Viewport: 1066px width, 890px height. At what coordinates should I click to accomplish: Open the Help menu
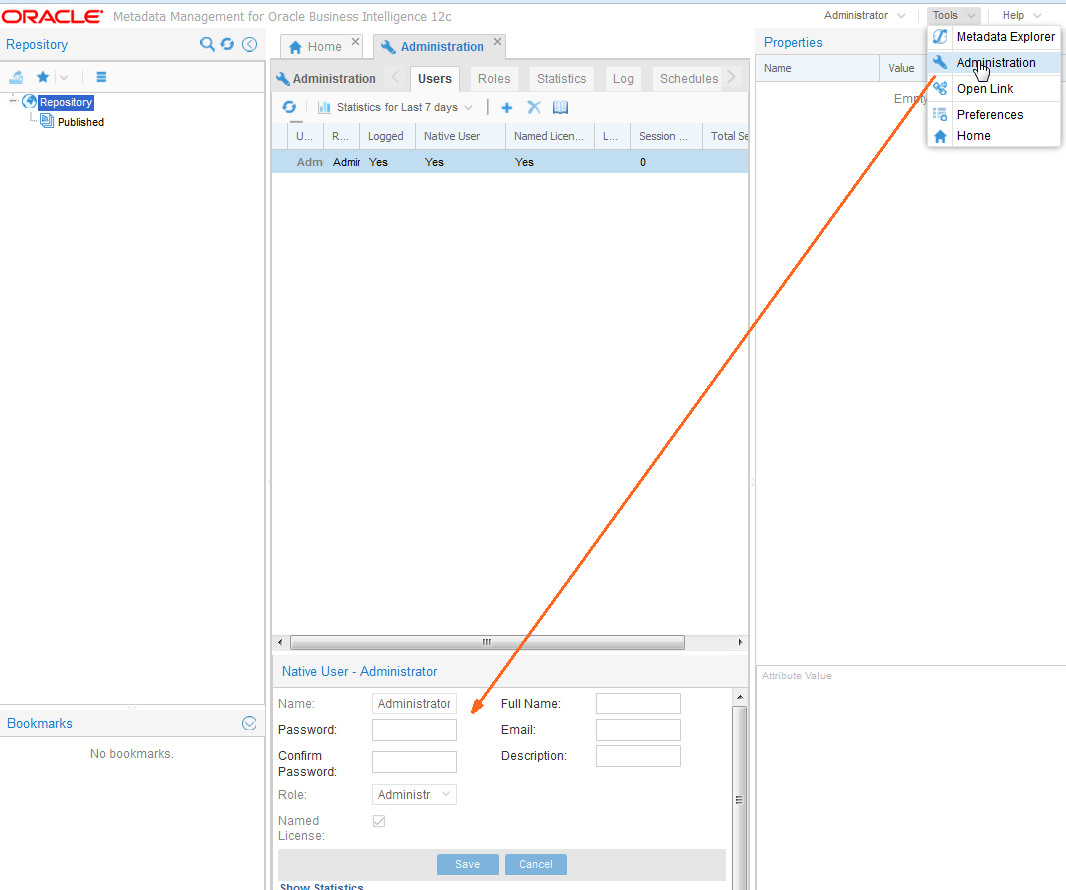[x=1021, y=16]
